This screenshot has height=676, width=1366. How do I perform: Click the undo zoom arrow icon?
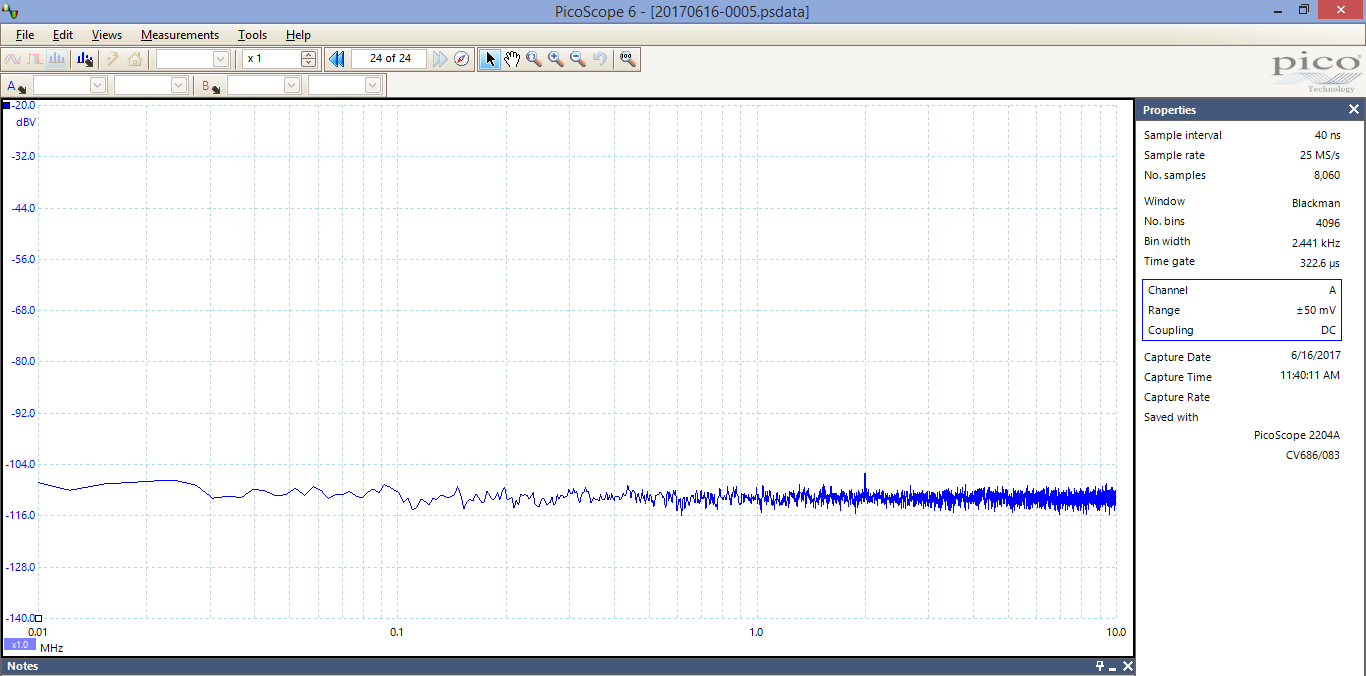[x=600, y=59]
